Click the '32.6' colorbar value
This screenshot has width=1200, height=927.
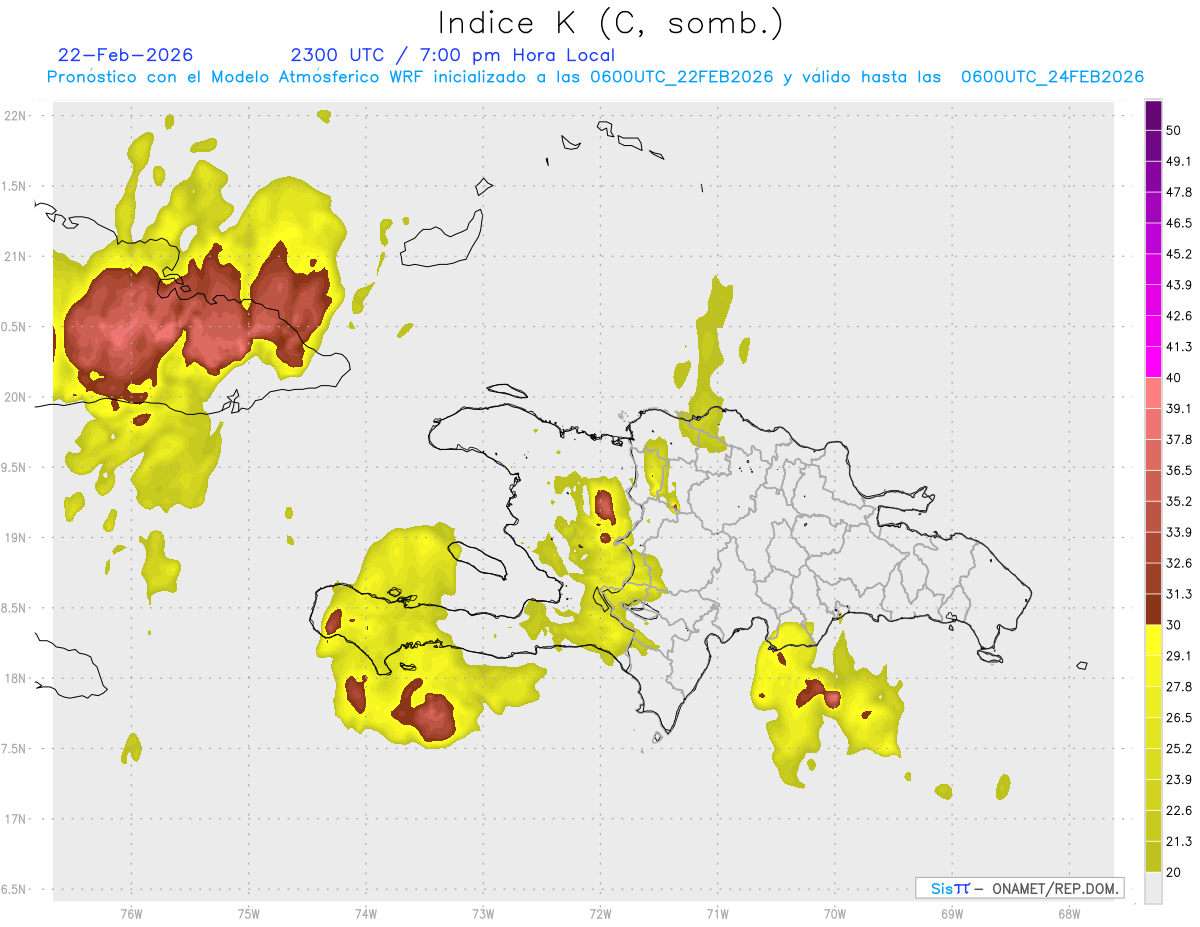tap(1179, 563)
